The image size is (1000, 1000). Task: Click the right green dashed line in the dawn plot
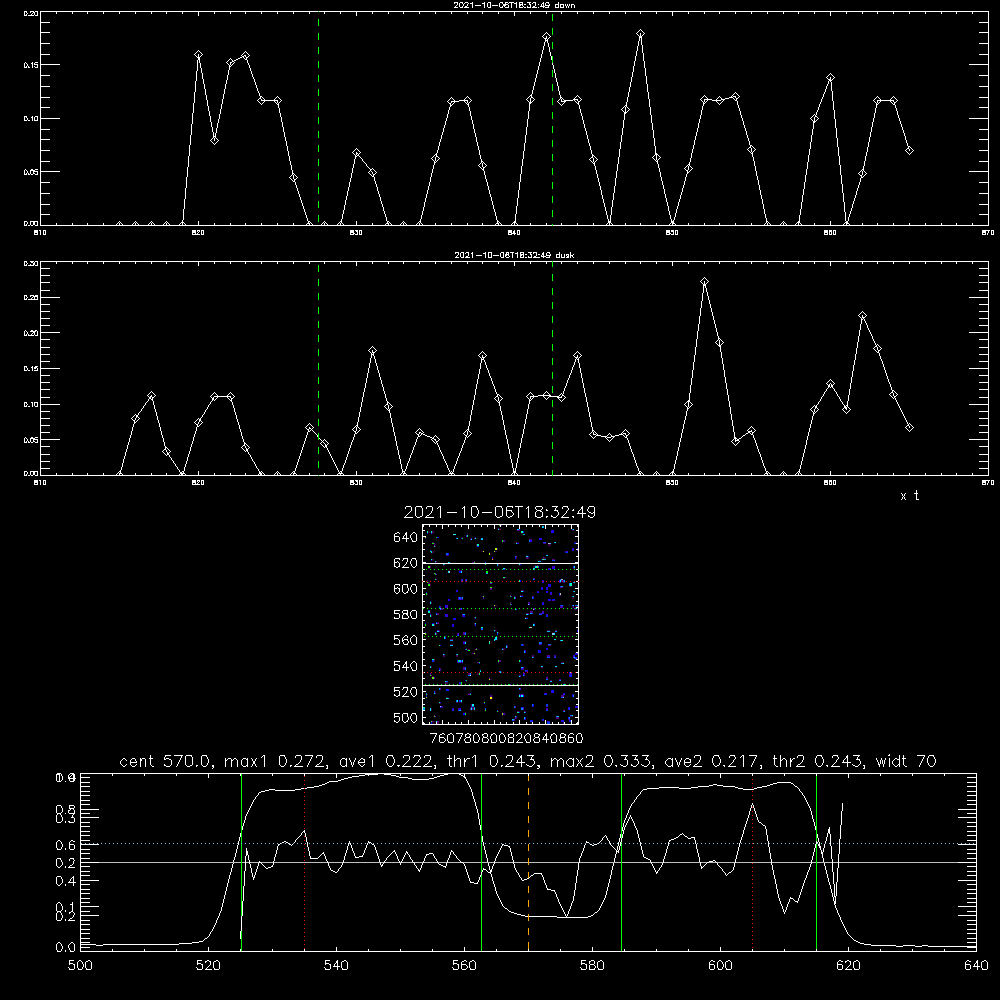click(552, 118)
